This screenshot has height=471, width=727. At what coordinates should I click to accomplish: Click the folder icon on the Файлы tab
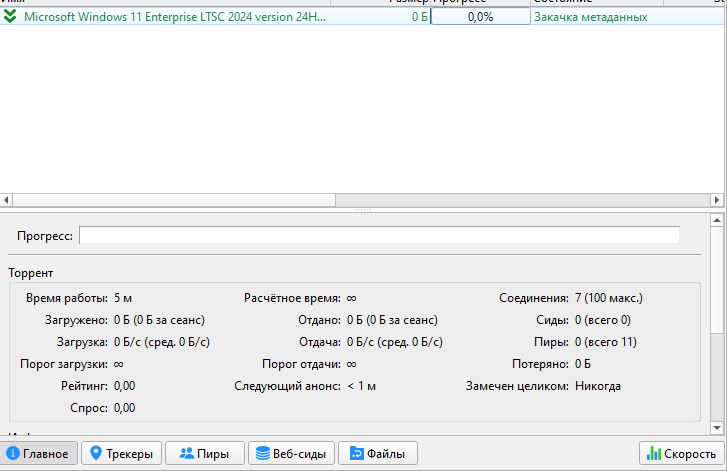point(357,453)
